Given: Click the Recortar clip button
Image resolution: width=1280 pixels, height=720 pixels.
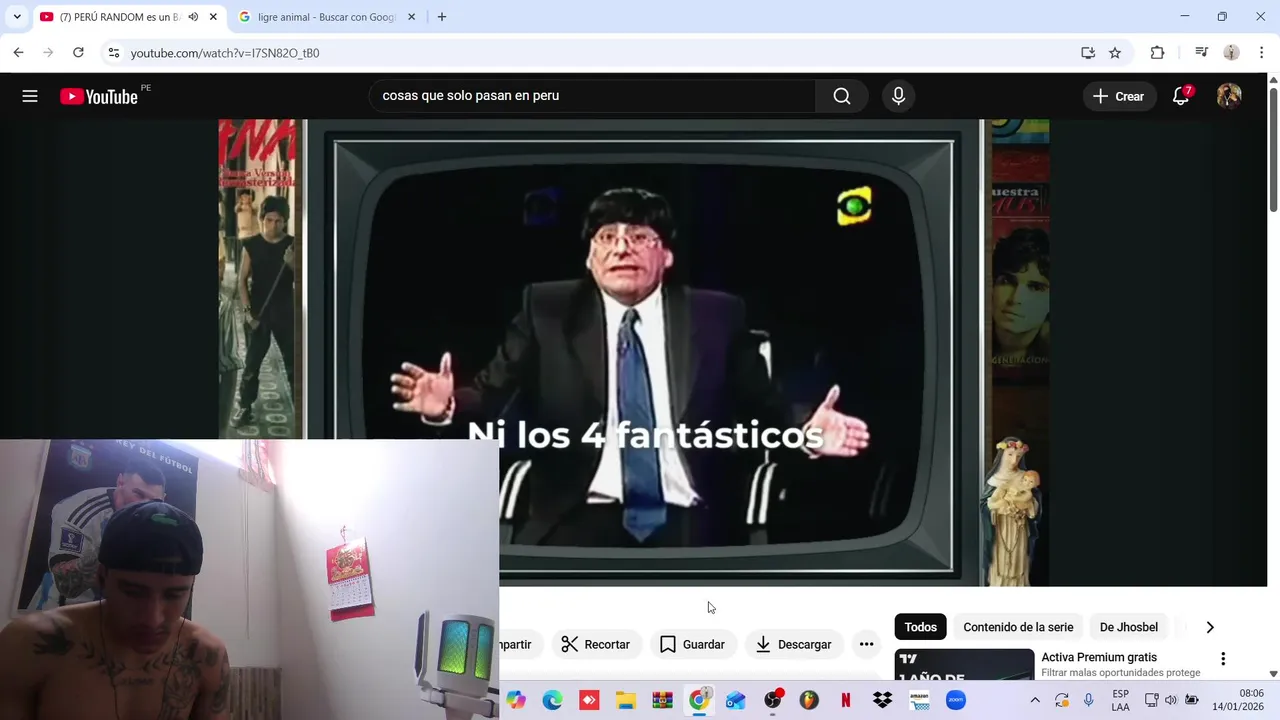Looking at the screenshot, I should (x=596, y=644).
